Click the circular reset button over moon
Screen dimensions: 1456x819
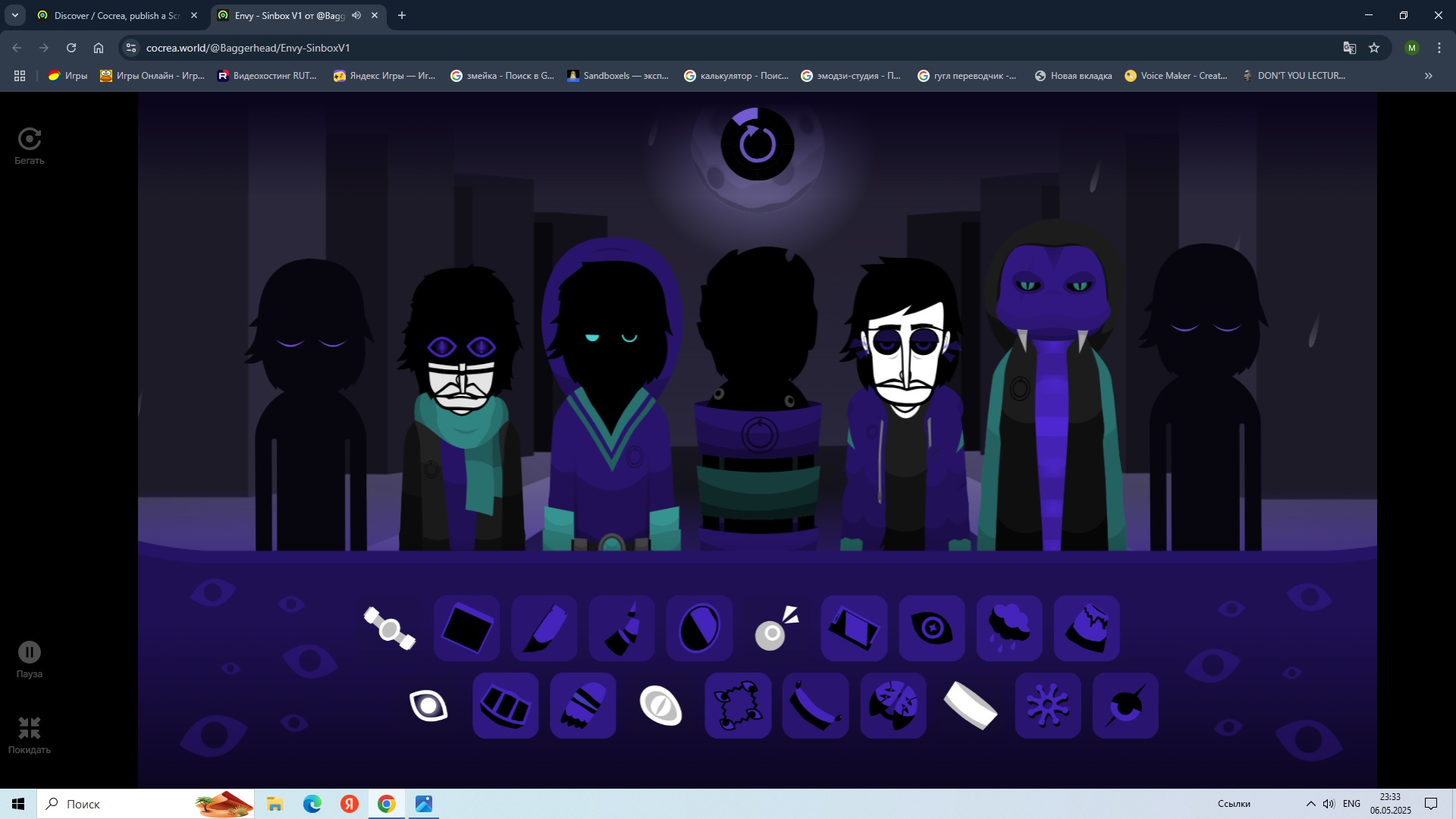(757, 143)
